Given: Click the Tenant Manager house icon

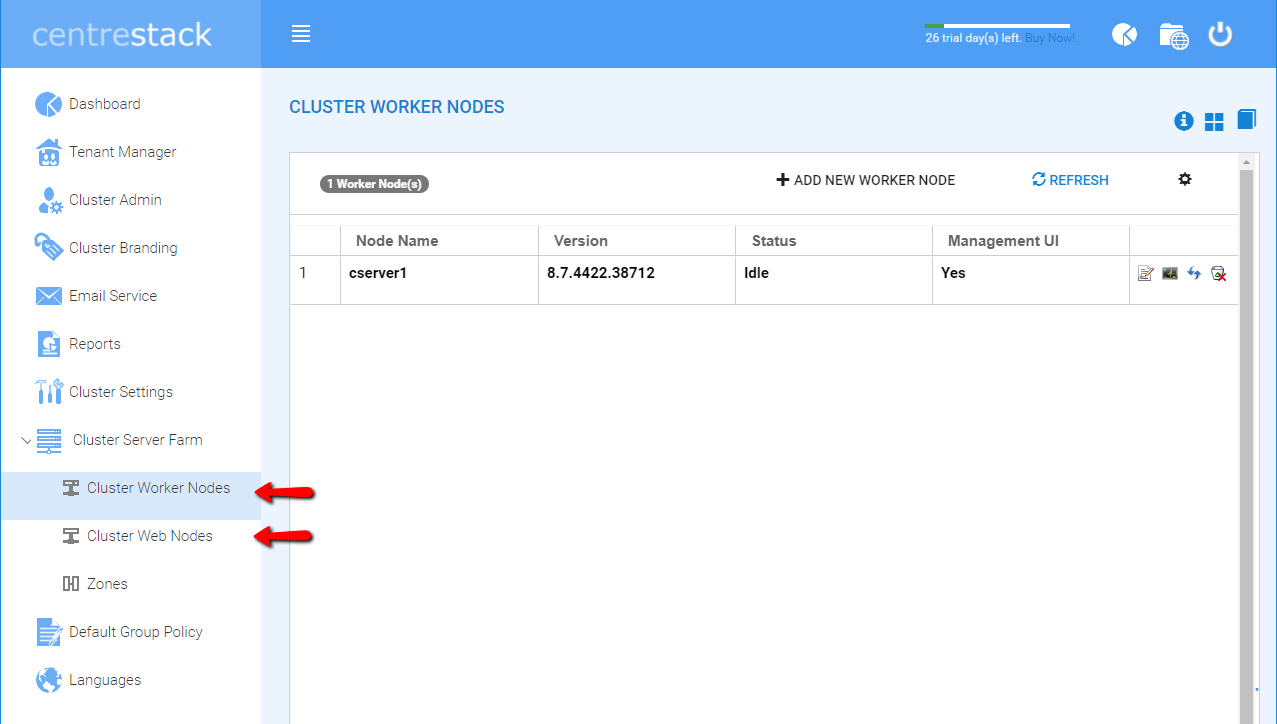Looking at the screenshot, I should 48,152.
